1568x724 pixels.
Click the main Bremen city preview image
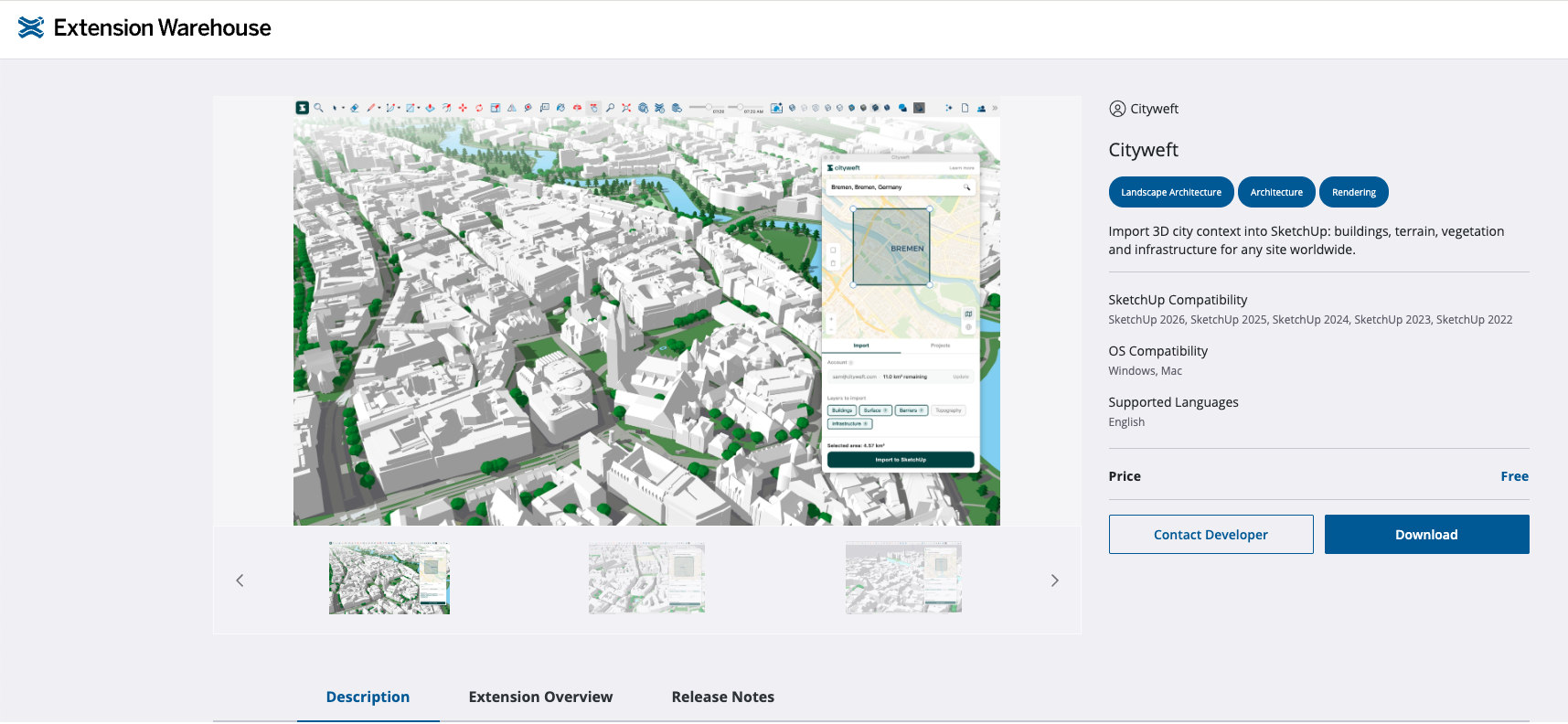[646, 311]
